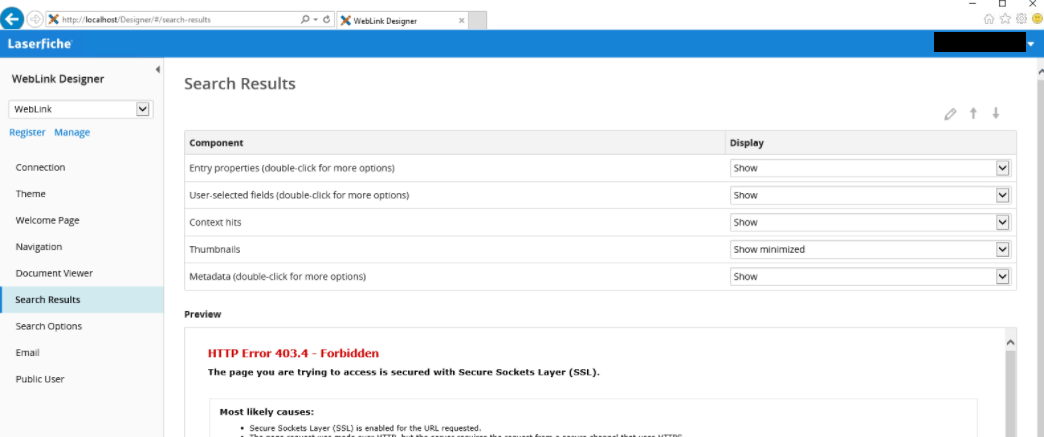Viewport: 1044px width, 437px height.
Task: Open the browser settings gear icon
Action: click(x=1021, y=19)
